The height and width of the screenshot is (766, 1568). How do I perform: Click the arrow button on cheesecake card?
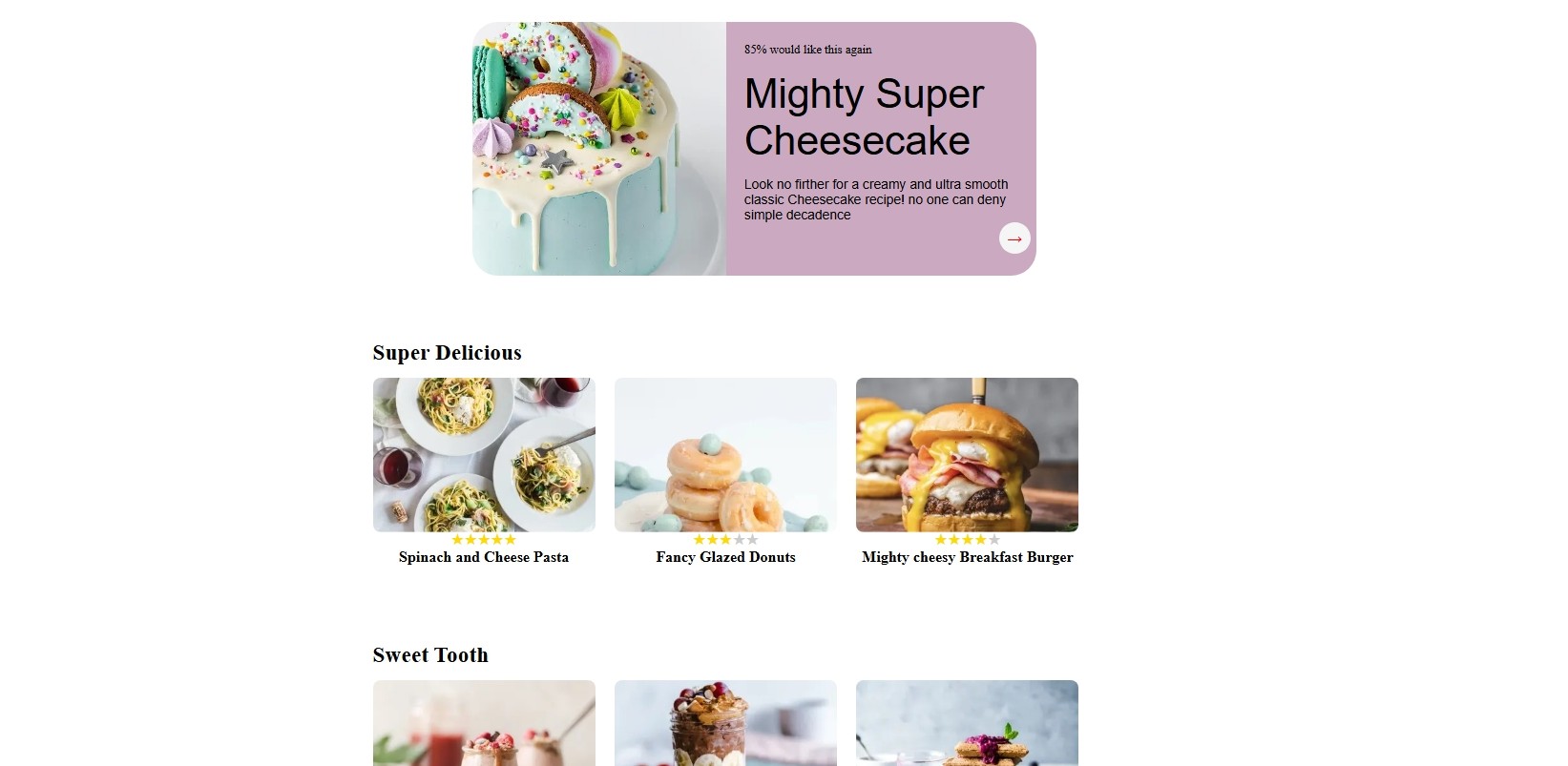pos(1014,238)
